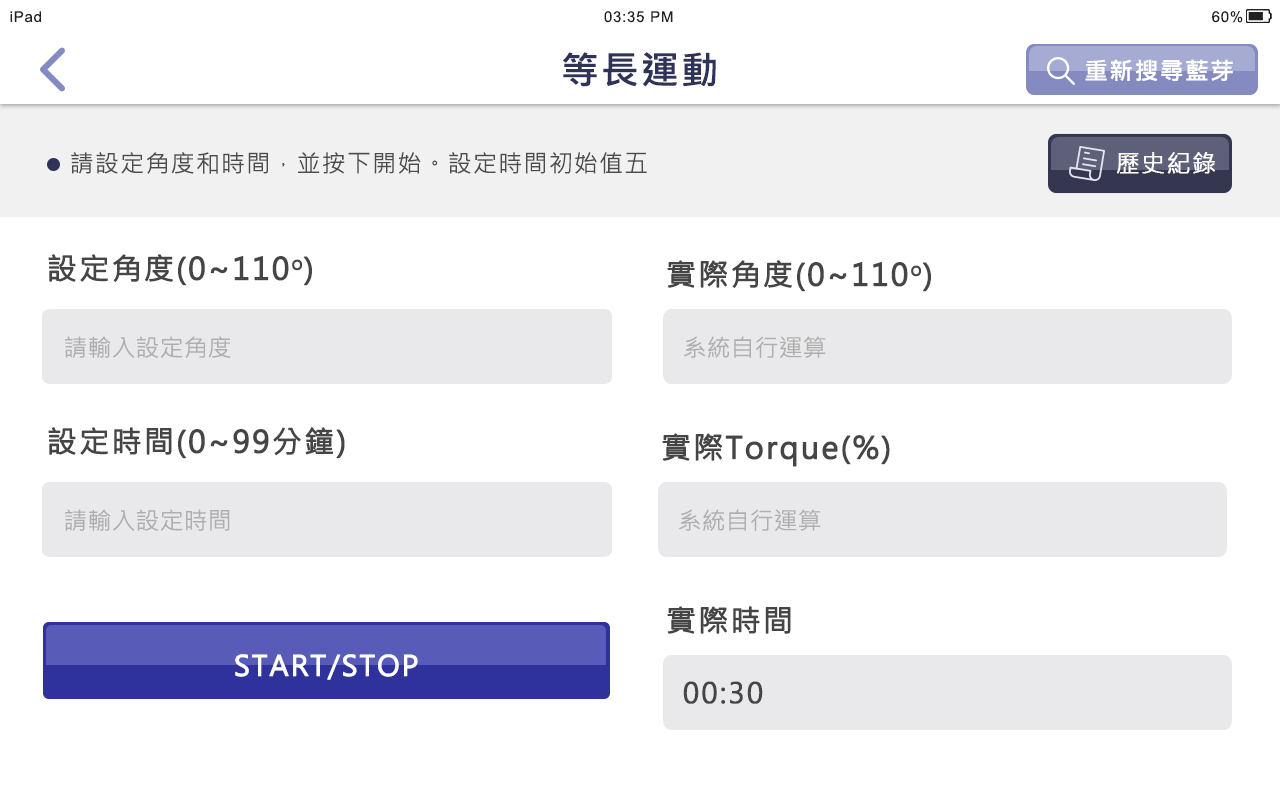Tap the 等長運動 page title
Image resolution: width=1280 pixels, height=800 pixels.
click(640, 70)
